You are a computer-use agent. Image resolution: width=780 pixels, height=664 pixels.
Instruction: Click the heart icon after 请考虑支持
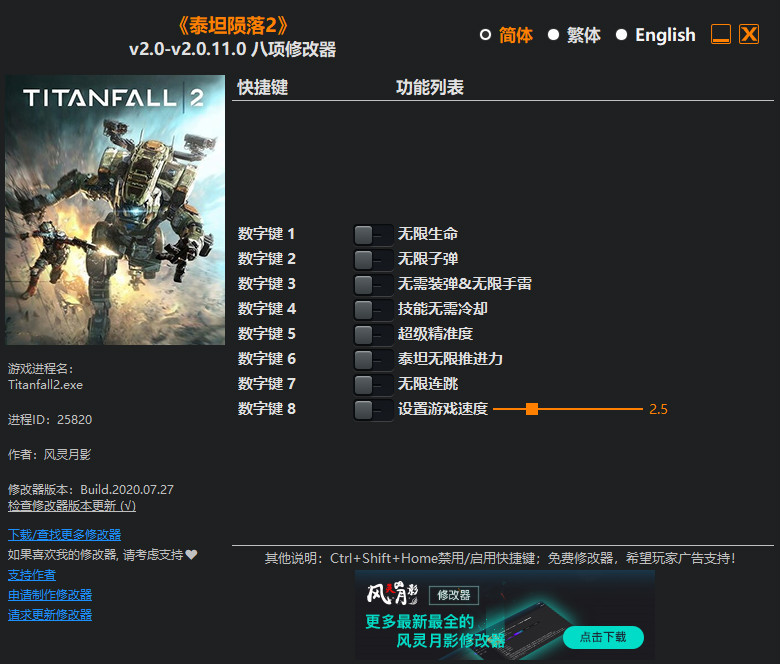192,554
